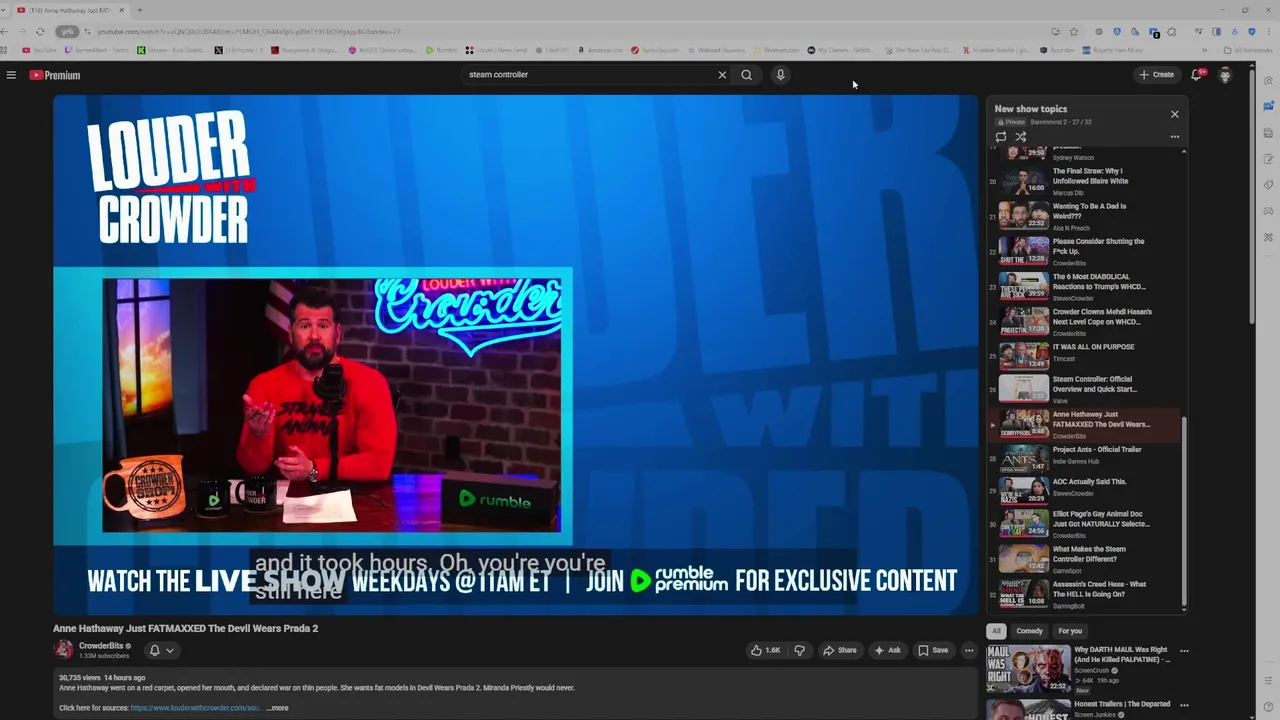Reload the browser page
Screen dimensions: 1280x720
click(x=40, y=32)
